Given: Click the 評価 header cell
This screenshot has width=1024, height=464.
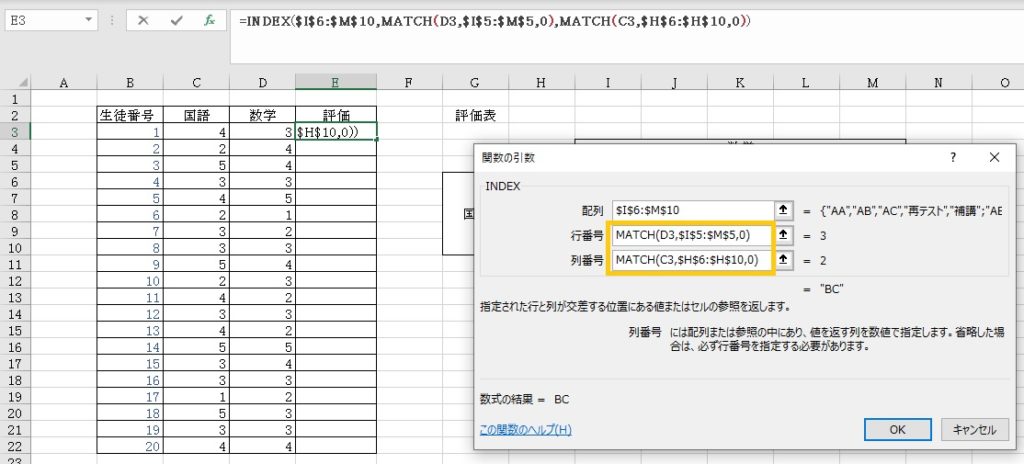Looking at the screenshot, I should pos(336,115).
